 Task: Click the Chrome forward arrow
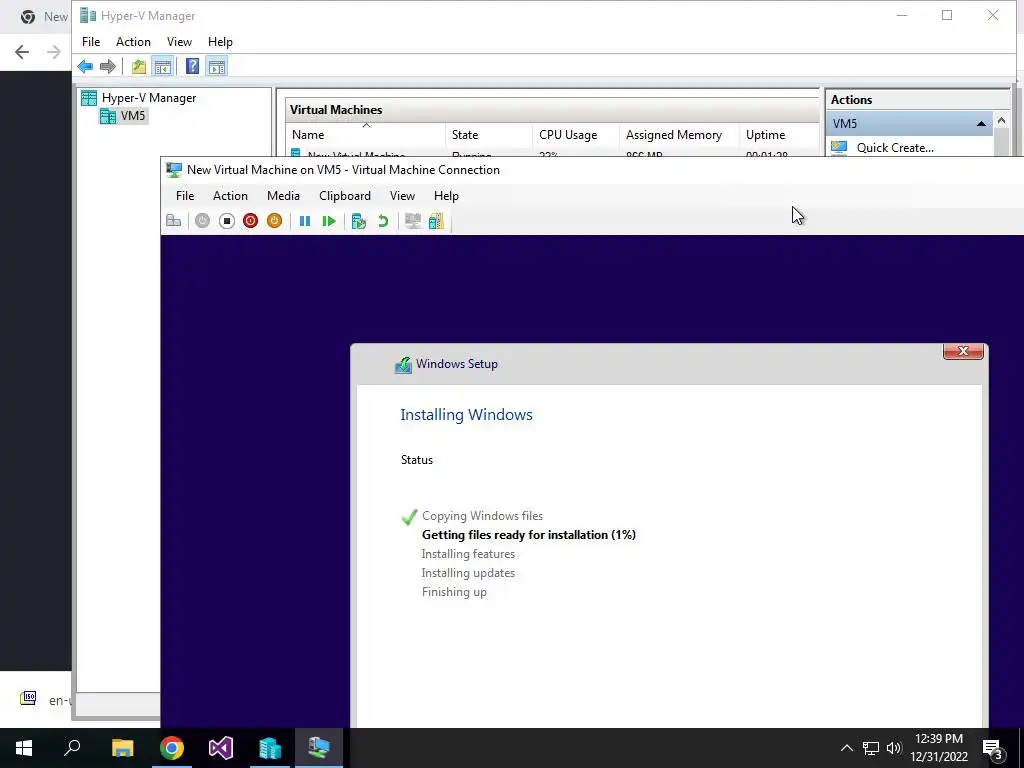pos(54,52)
